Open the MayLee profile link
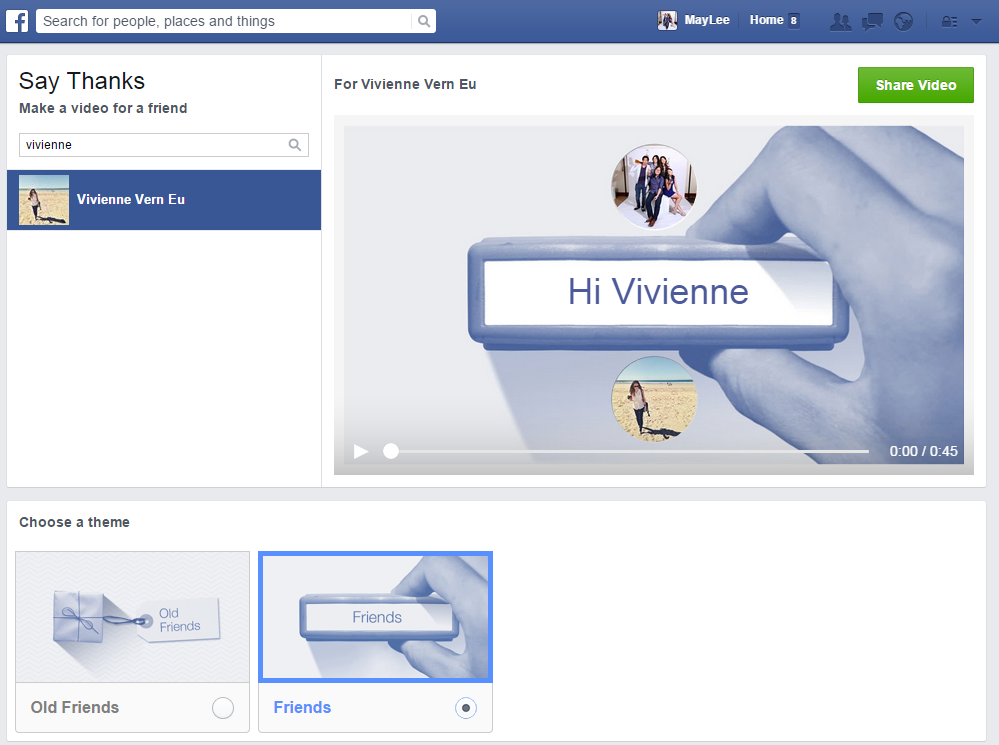 707,21
